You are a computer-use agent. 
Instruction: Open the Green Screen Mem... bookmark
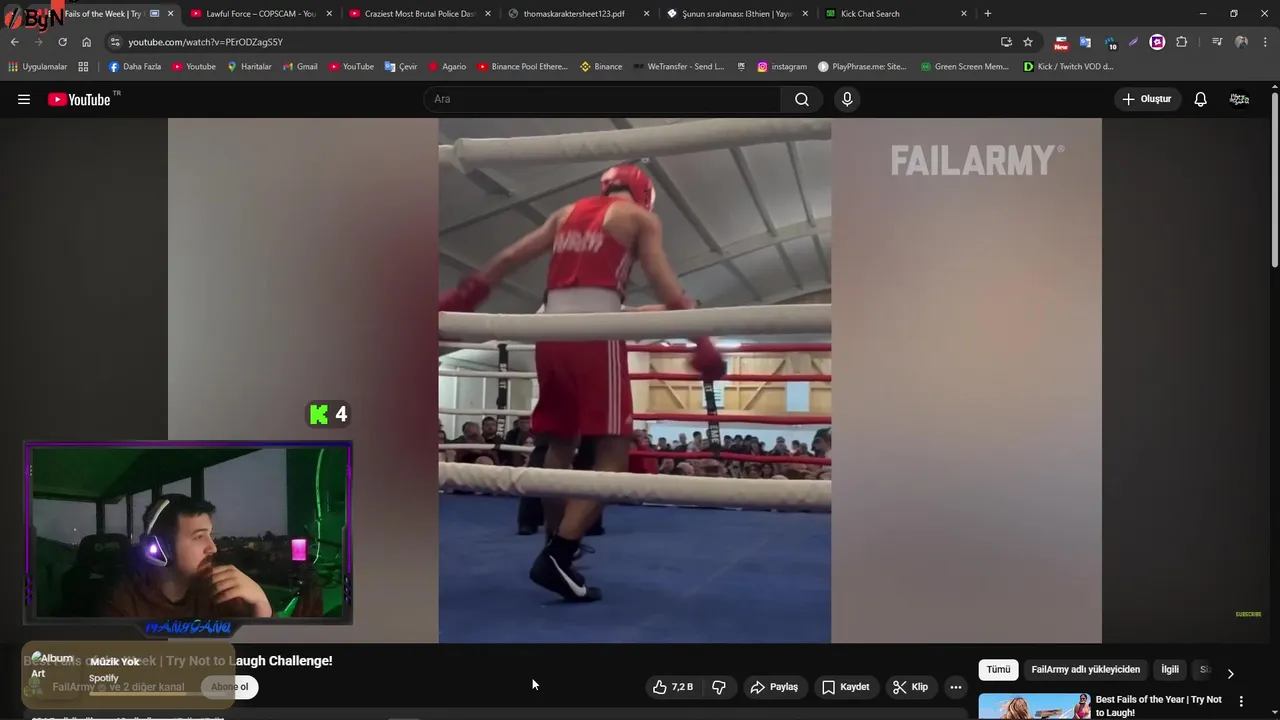click(964, 67)
